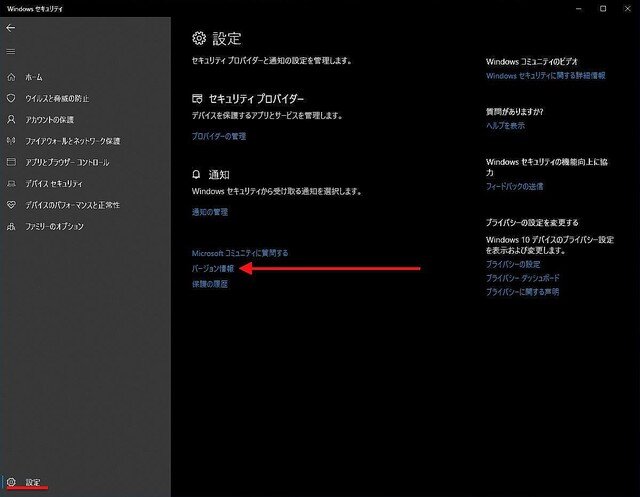Open the バージョン情報 link
This screenshot has height=497, width=640.
click(213, 268)
